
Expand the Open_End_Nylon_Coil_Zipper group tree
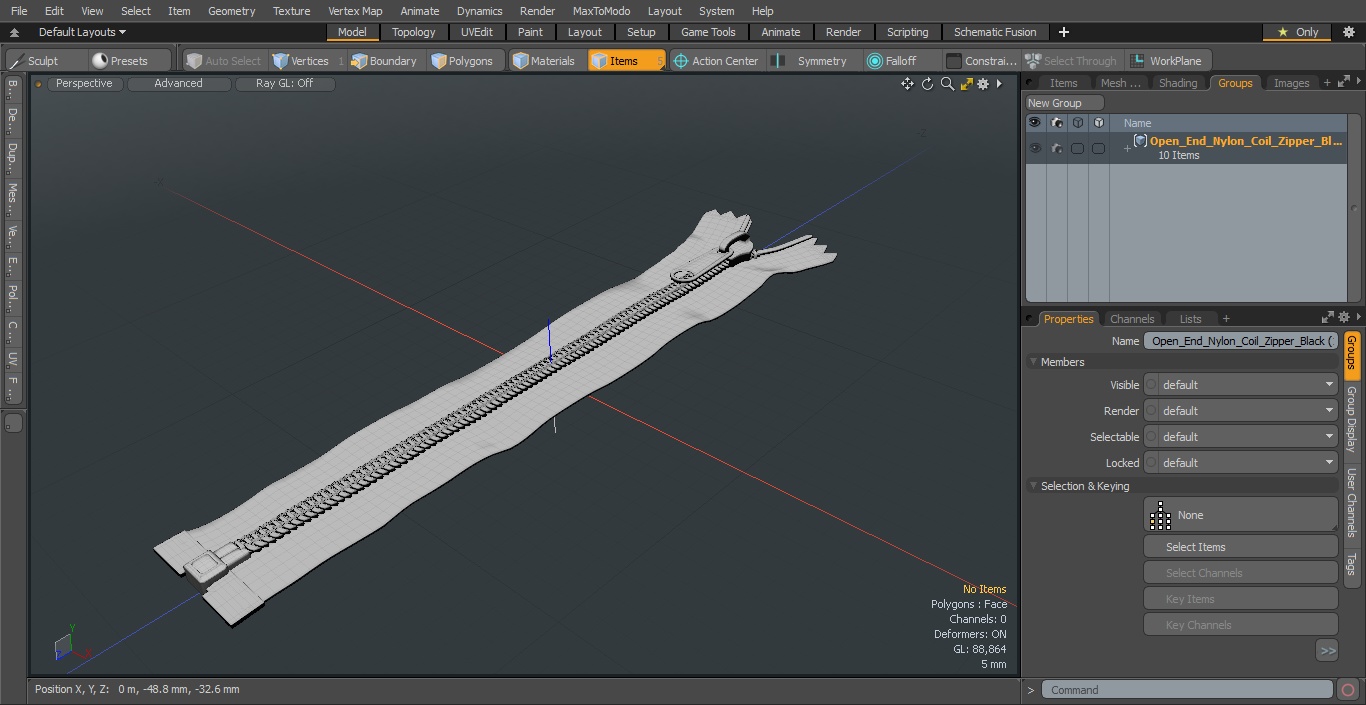(x=1127, y=149)
